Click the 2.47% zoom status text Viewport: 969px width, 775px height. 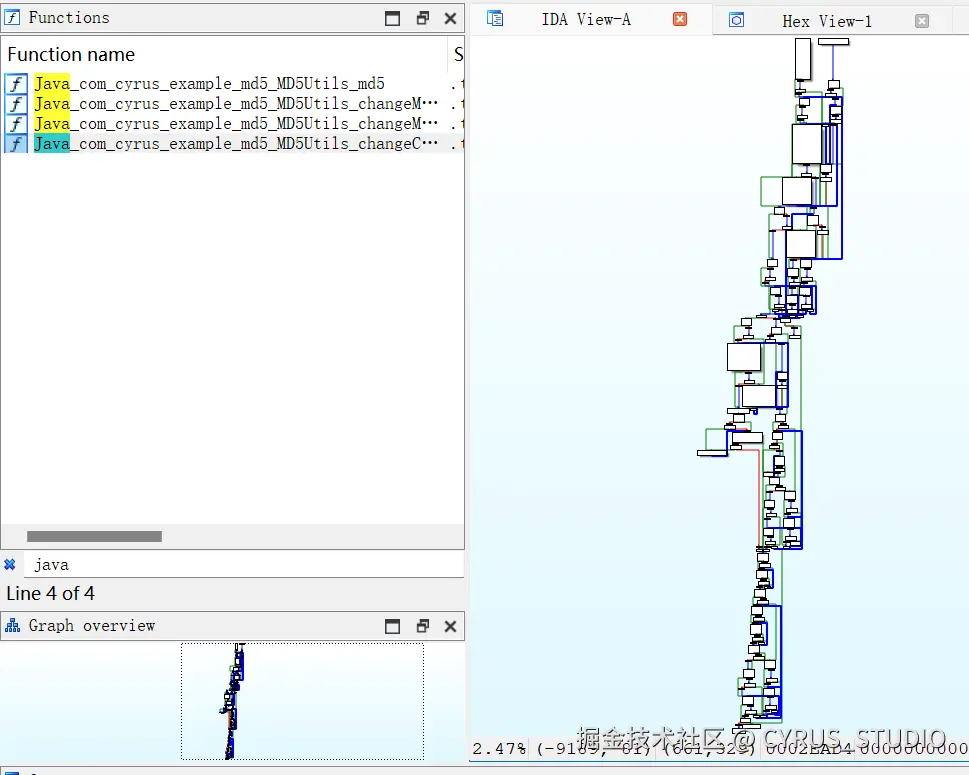499,748
